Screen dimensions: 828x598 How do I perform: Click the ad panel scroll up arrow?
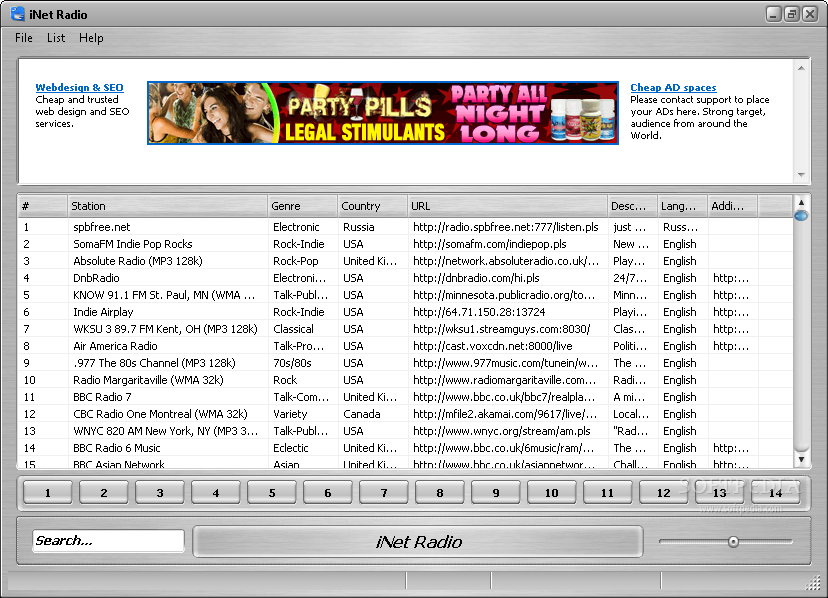pyautogui.click(x=801, y=68)
